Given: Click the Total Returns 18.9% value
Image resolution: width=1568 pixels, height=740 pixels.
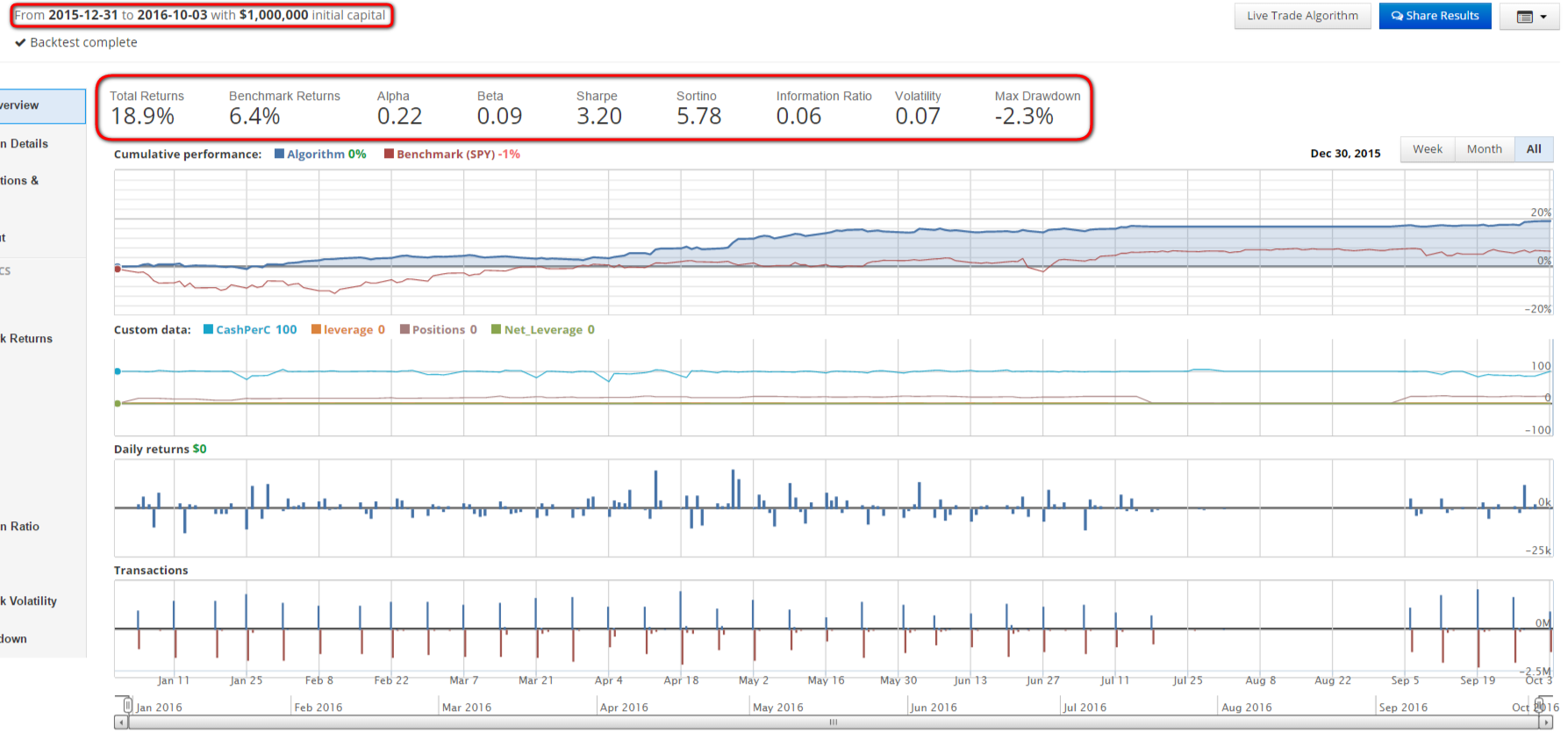Looking at the screenshot, I should tap(142, 116).
